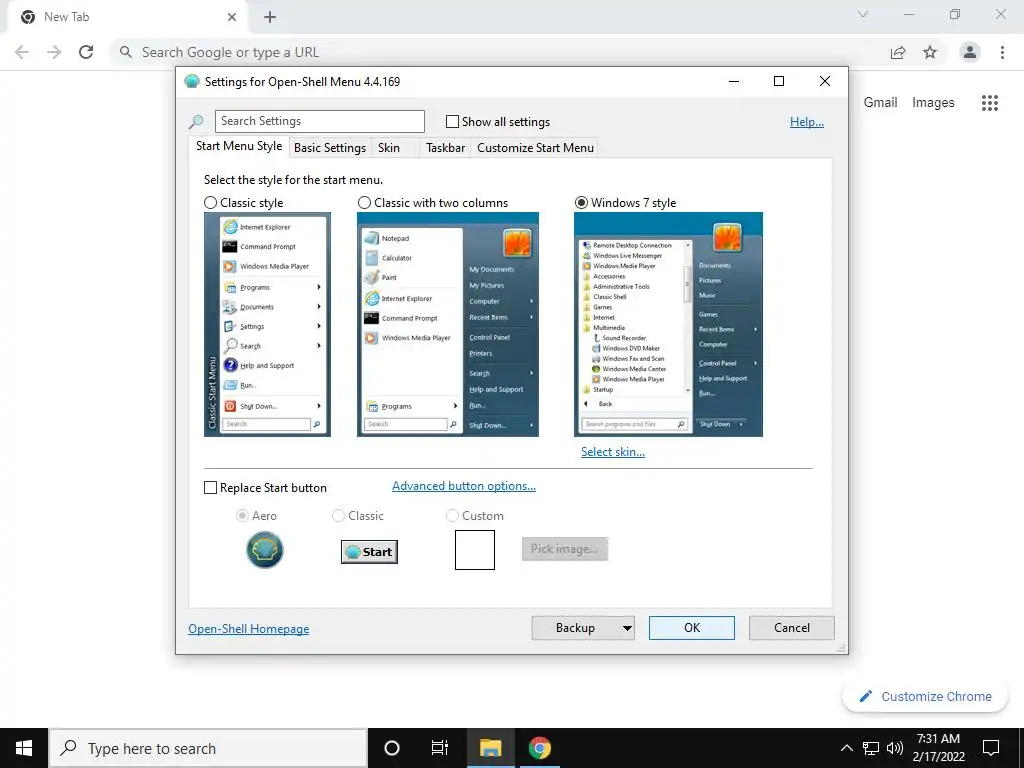Open the Backup dropdown arrow
This screenshot has height=768, width=1024.
coord(627,628)
